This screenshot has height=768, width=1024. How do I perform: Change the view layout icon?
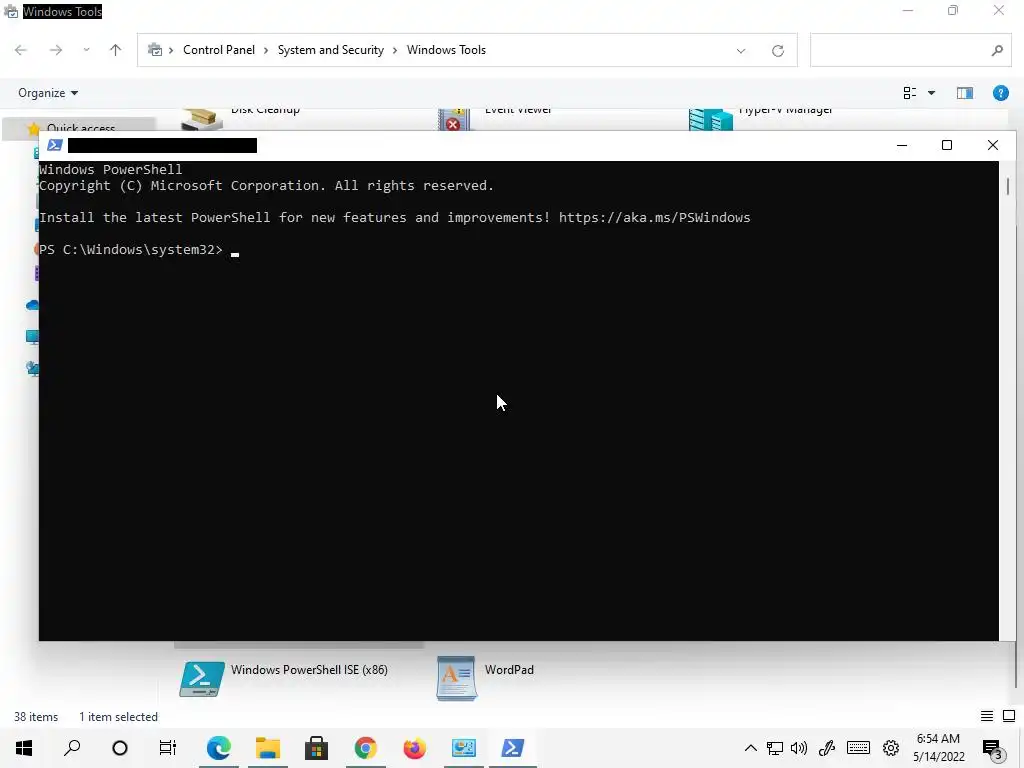(x=910, y=93)
